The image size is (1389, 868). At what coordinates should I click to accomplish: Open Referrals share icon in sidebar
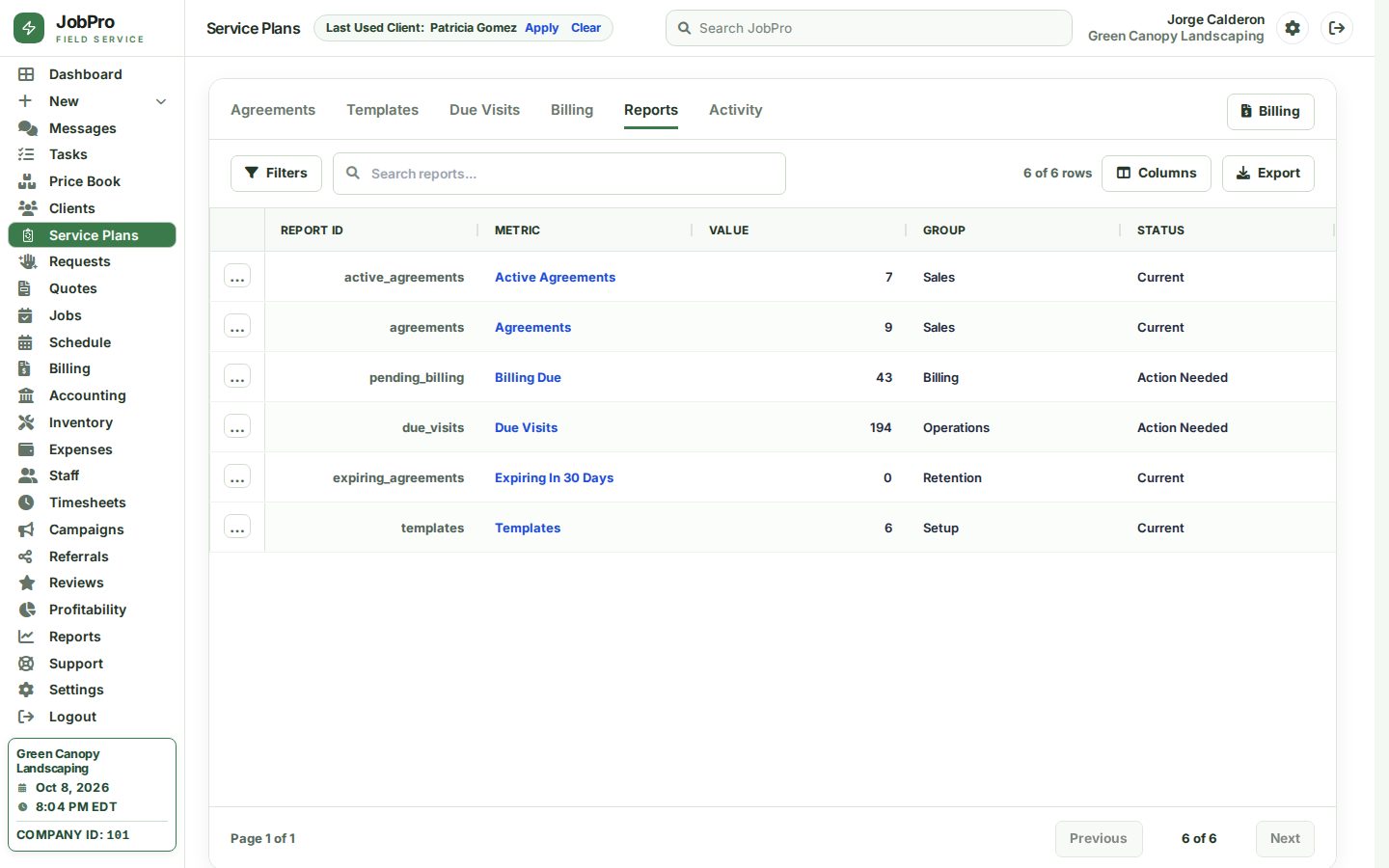pyautogui.click(x=27, y=556)
